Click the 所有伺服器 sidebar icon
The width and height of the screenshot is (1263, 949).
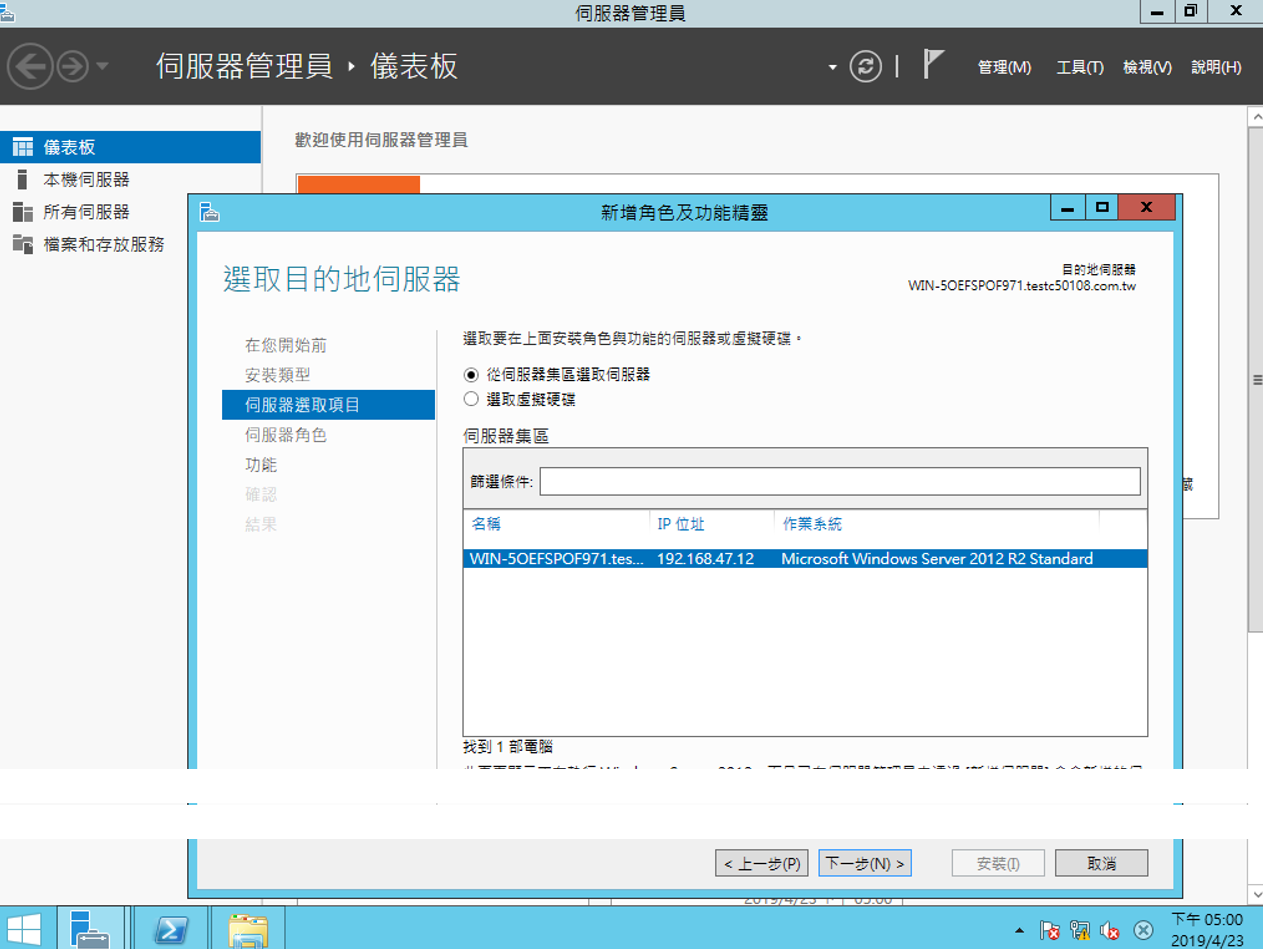pos(22,212)
